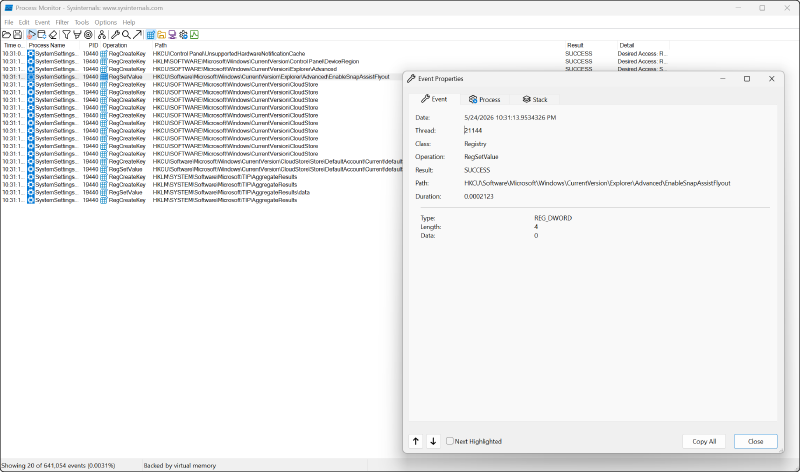Click the Date value field in Event Properties

click(510, 117)
